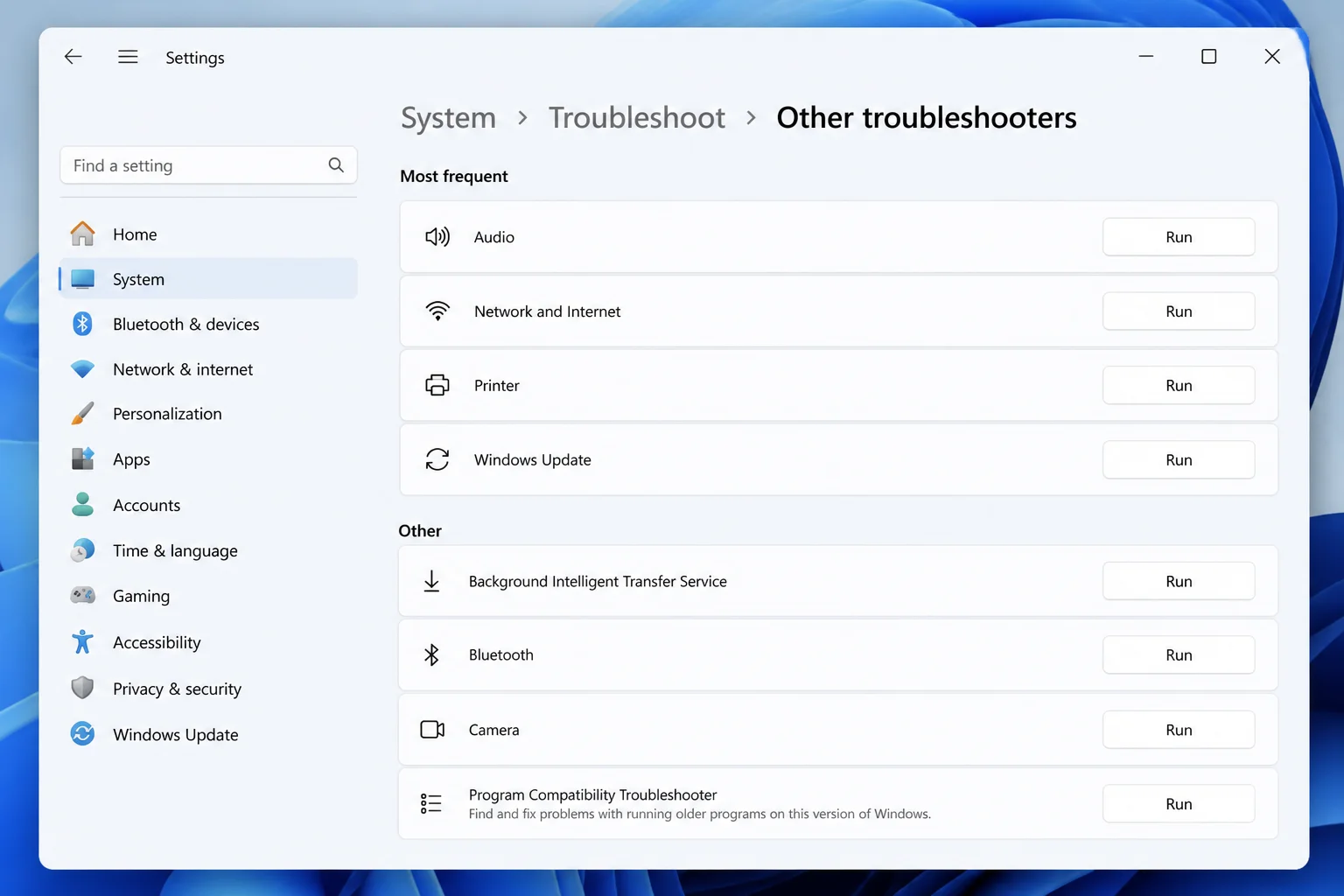Open Home in the sidebar

[135, 234]
